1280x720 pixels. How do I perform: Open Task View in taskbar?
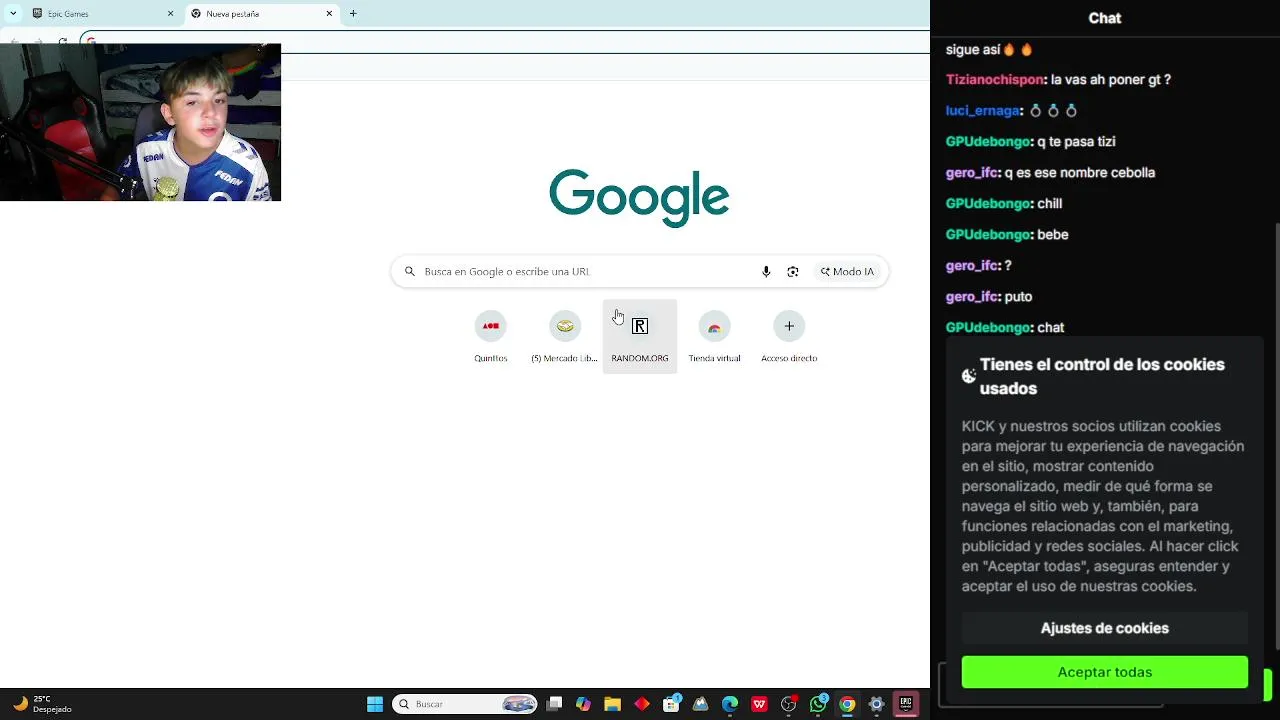point(554,704)
